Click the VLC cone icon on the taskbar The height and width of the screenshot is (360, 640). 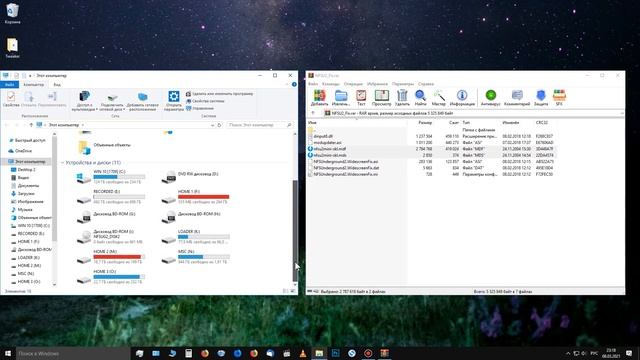point(303,353)
